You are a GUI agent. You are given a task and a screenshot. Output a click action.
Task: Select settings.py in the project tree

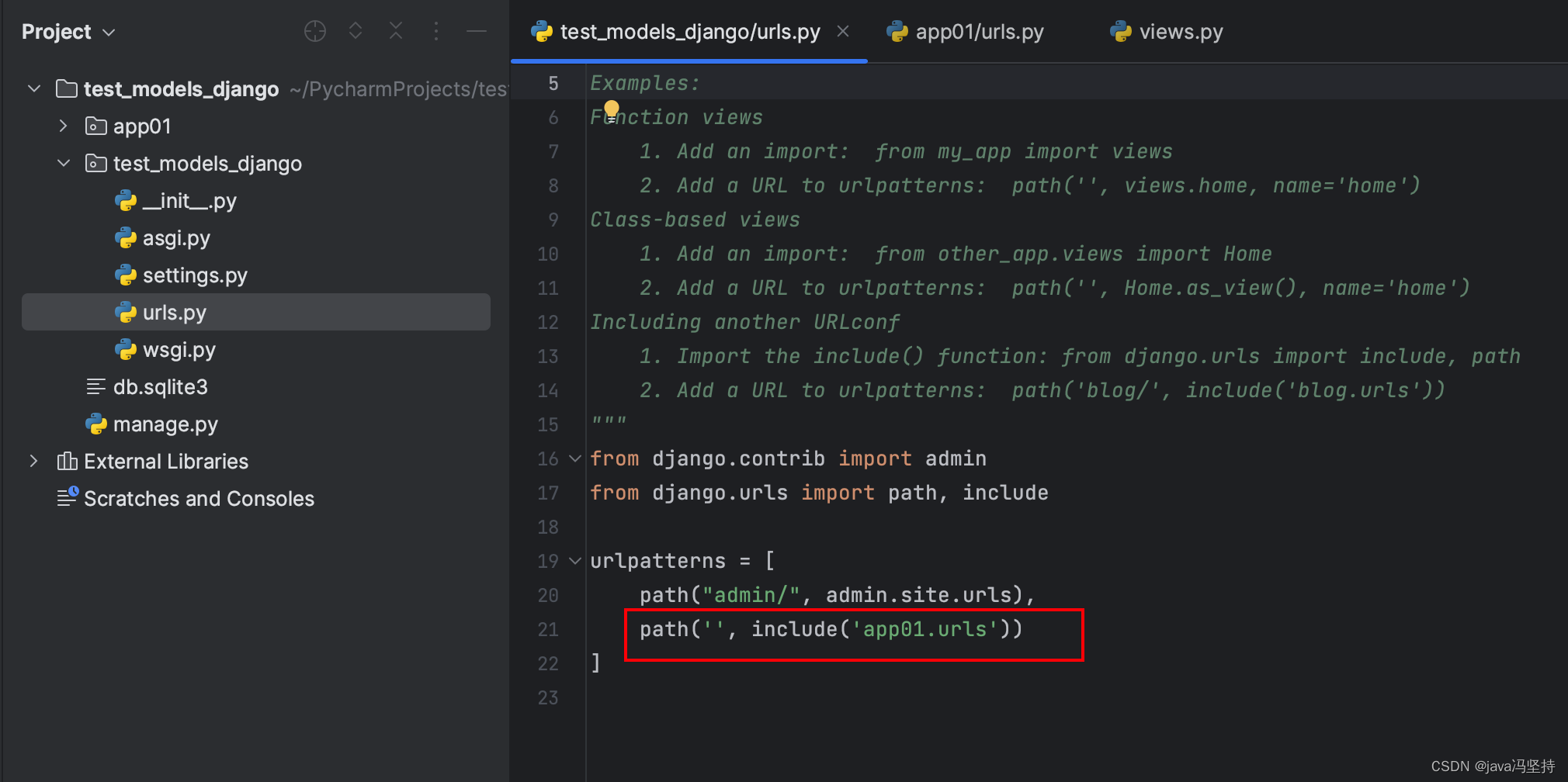[194, 275]
